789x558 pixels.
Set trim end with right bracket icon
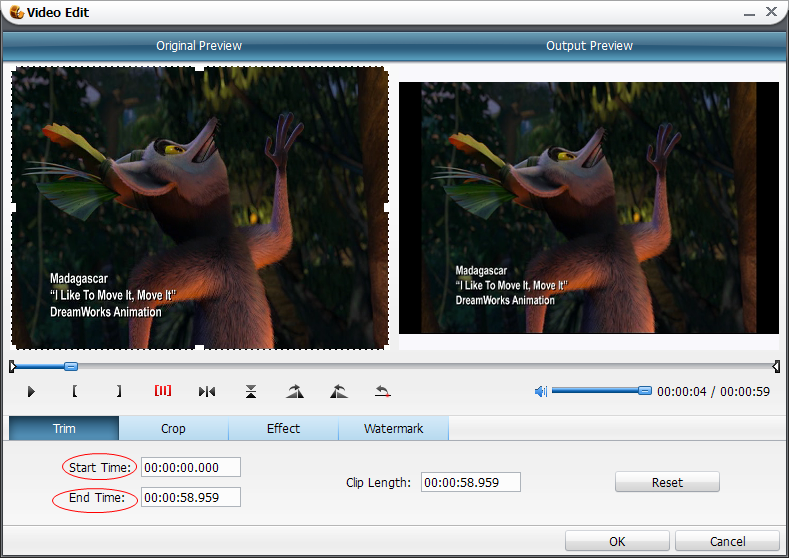pos(119,391)
